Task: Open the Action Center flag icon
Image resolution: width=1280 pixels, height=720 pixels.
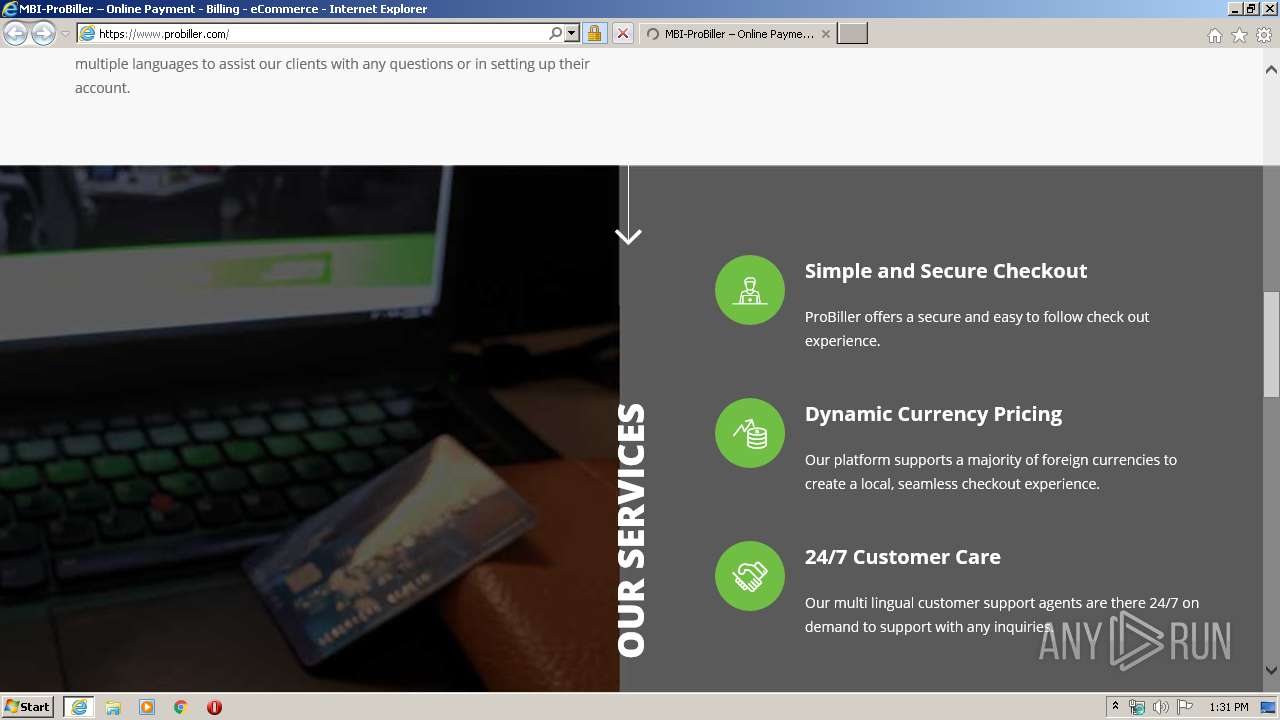Action: (1185, 707)
